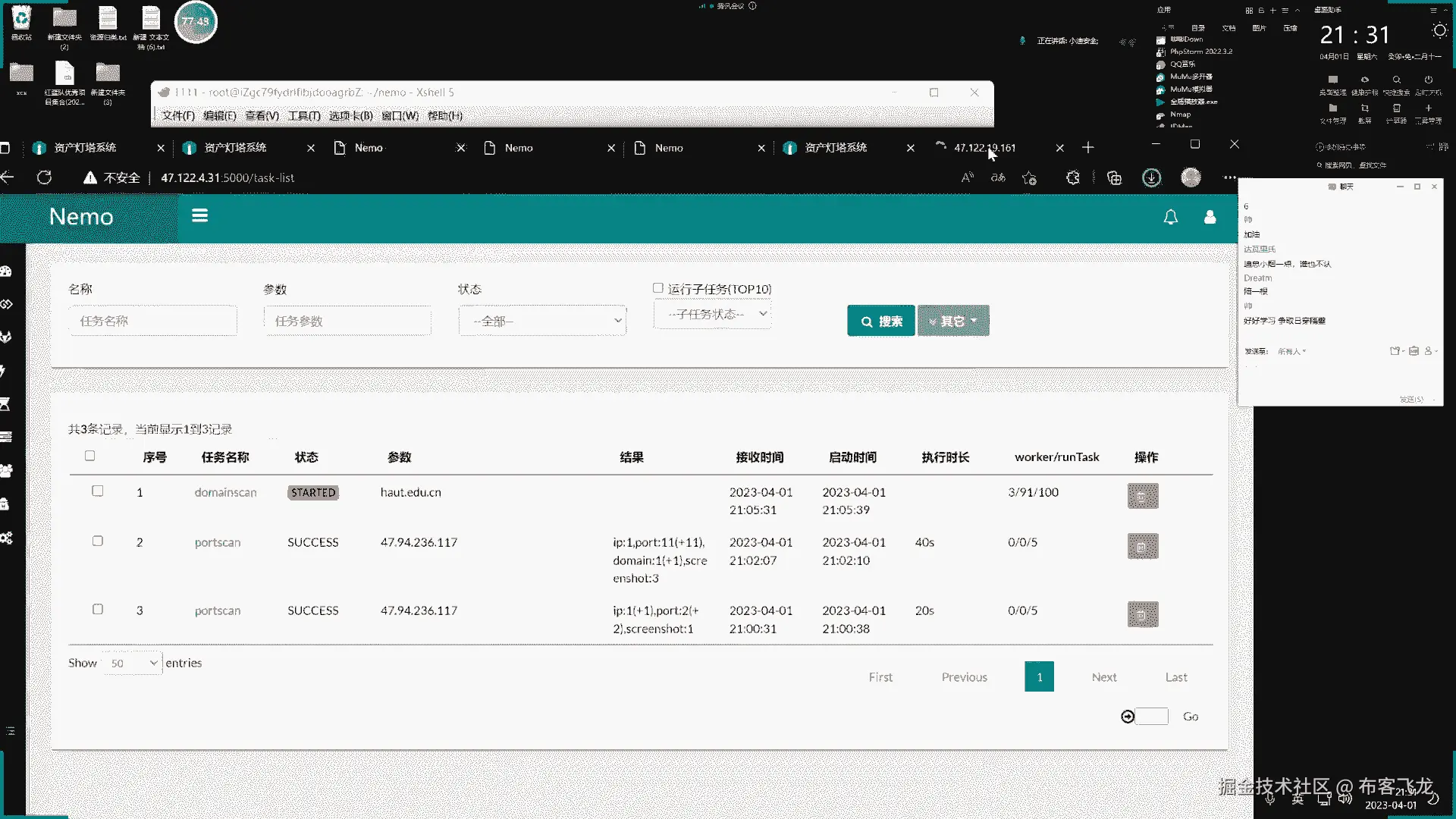
Task: Expand the Show 50 entries dropdown
Action: pyautogui.click(x=133, y=663)
